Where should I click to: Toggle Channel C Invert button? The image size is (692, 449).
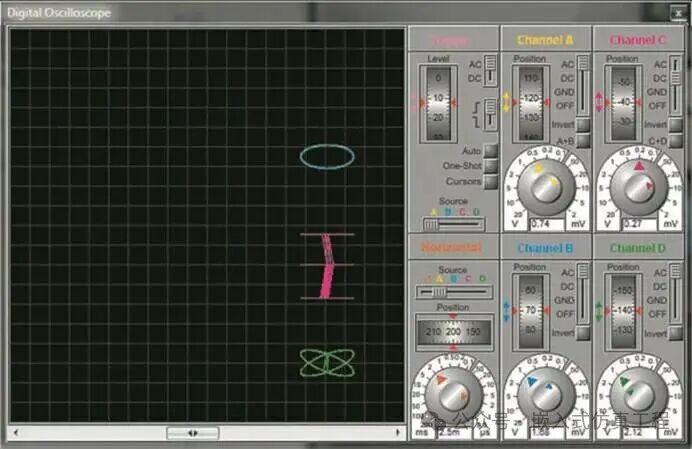tap(675, 125)
